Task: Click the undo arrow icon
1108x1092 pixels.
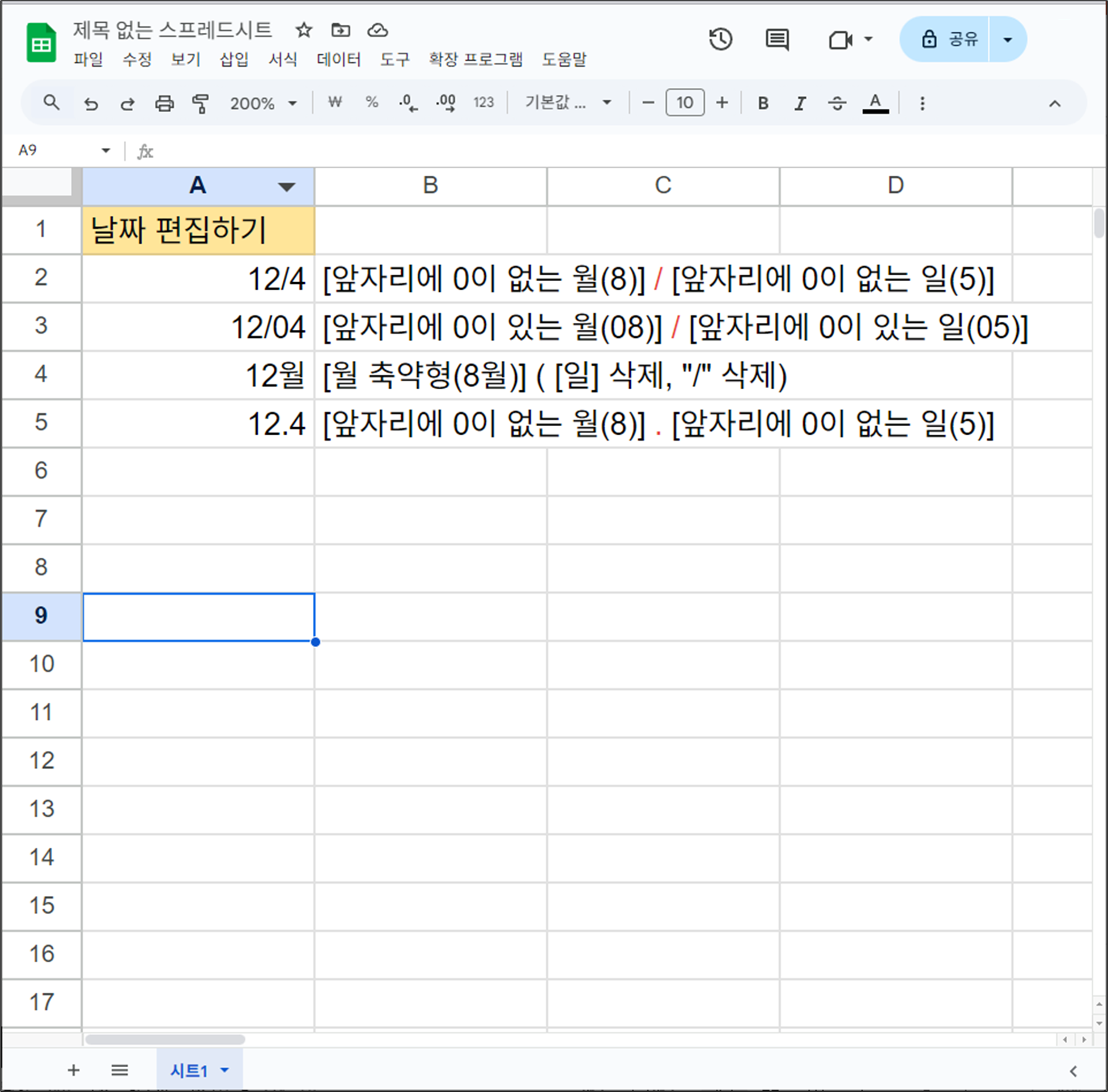Action: [x=91, y=103]
